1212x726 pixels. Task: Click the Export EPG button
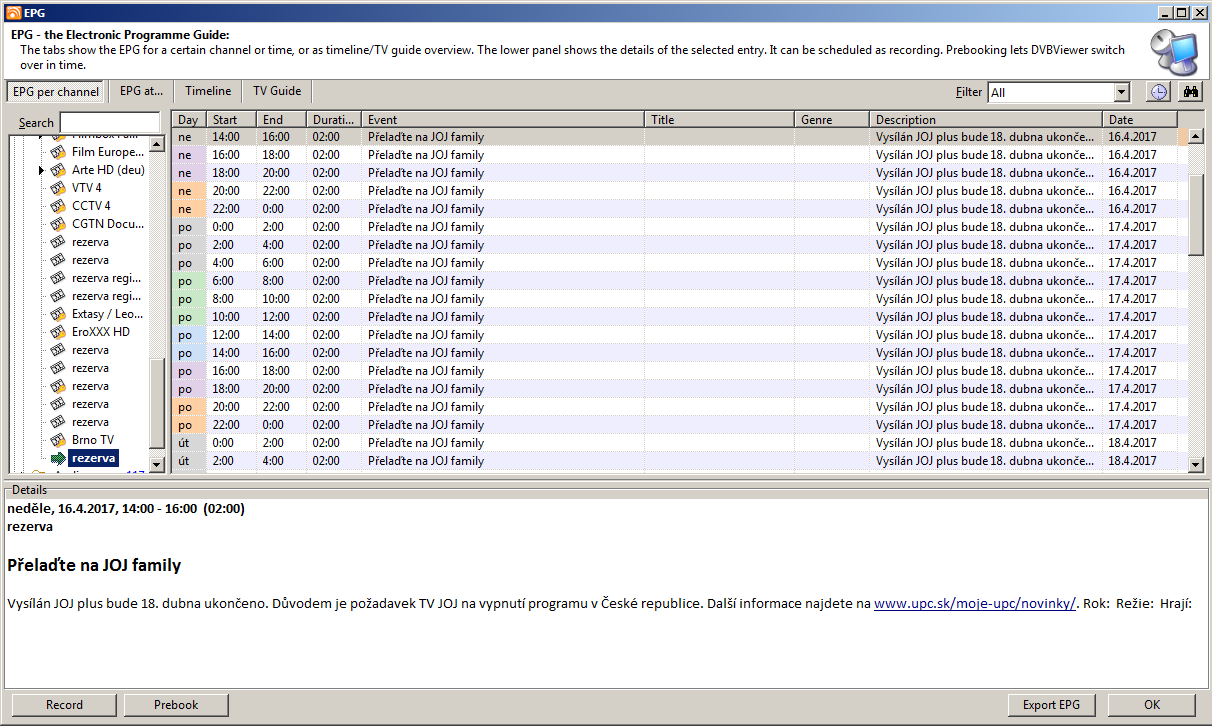1051,705
